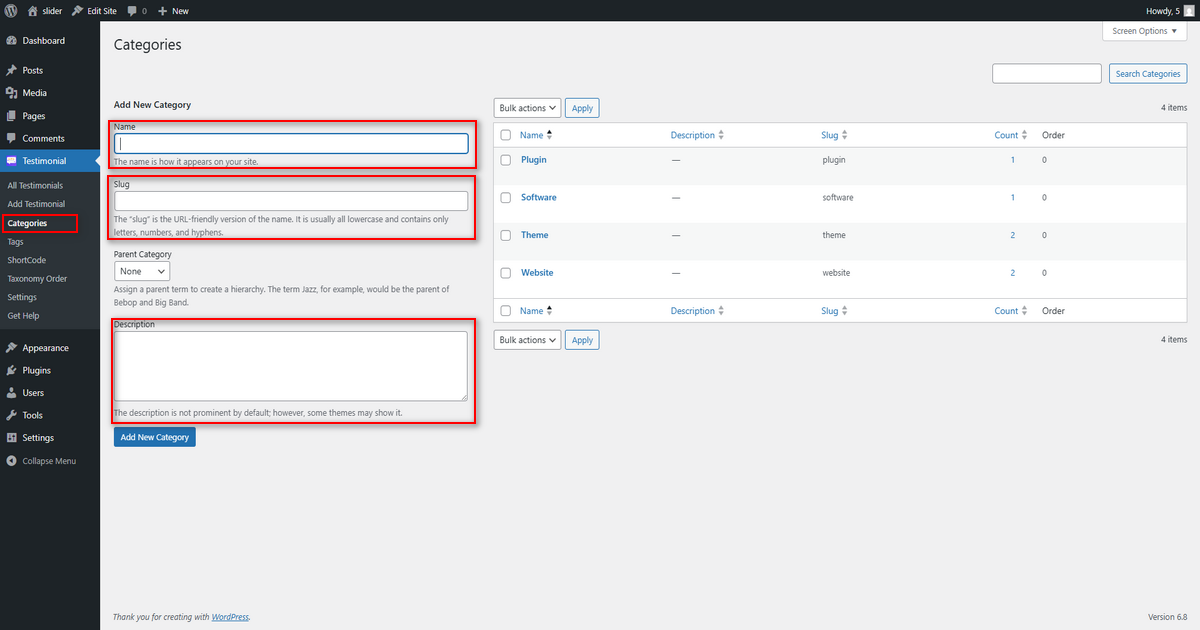Check the Theme row checkbox

[x=506, y=235]
